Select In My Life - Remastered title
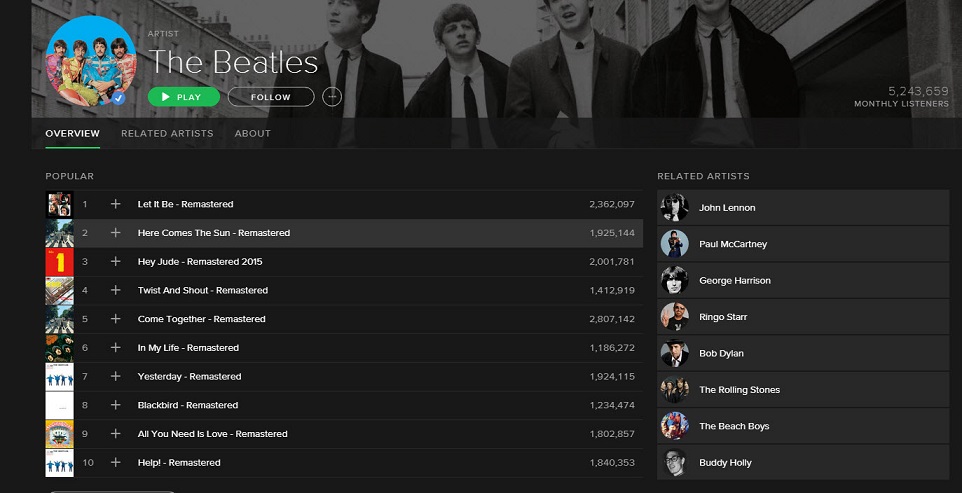The height and width of the screenshot is (493, 962). click(188, 348)
